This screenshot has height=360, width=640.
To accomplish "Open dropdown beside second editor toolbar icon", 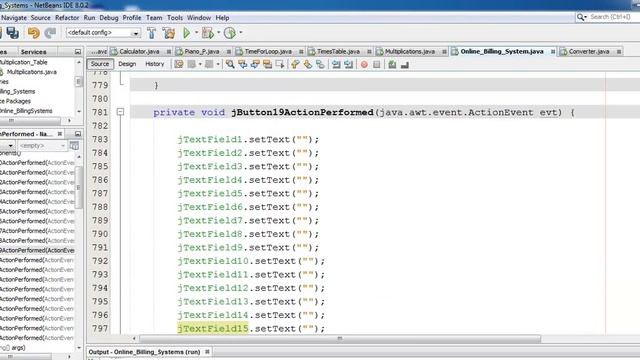I will click(200, 64).
